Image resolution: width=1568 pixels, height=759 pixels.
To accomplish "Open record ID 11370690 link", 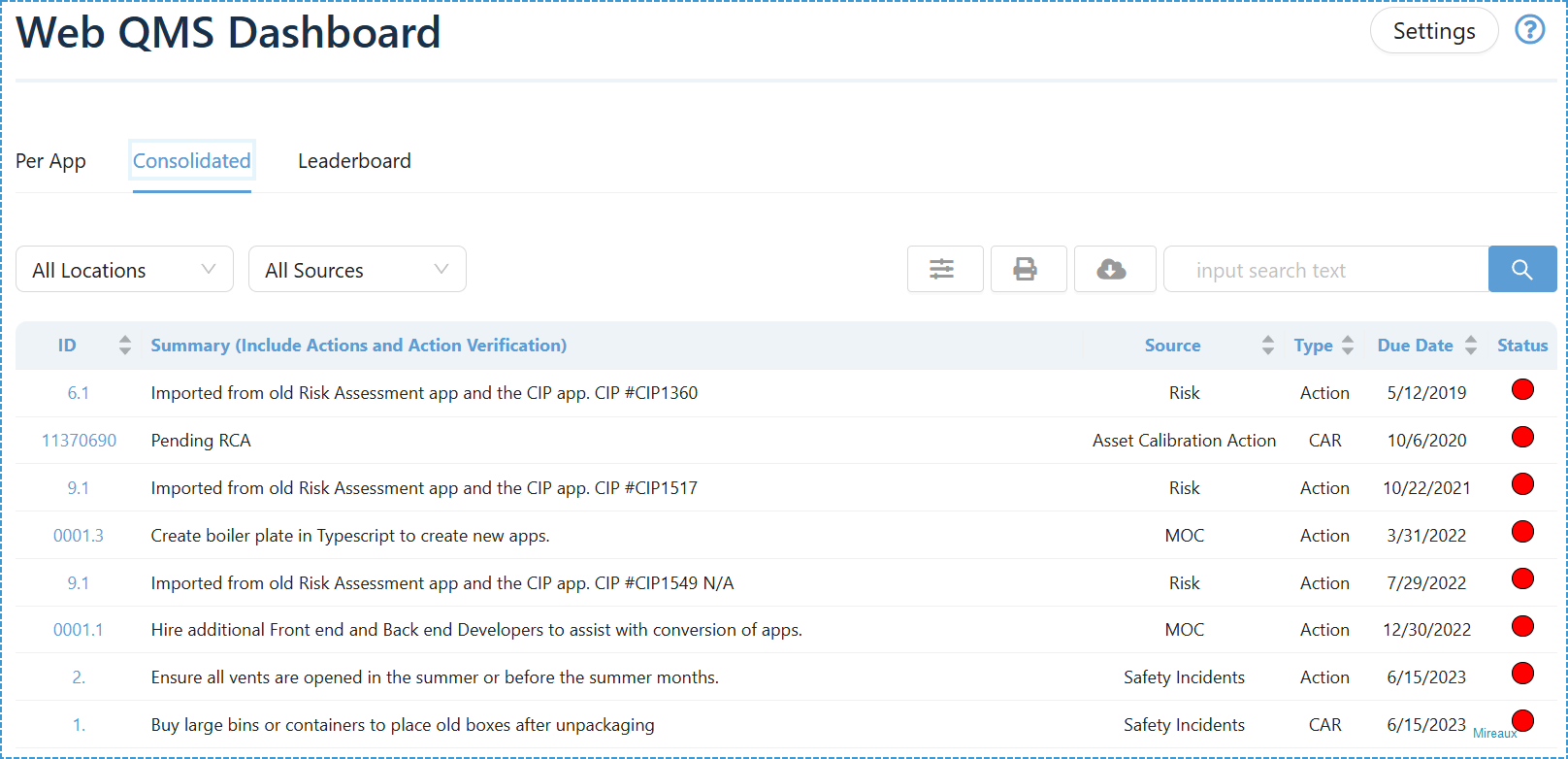I will pos(79,441).
